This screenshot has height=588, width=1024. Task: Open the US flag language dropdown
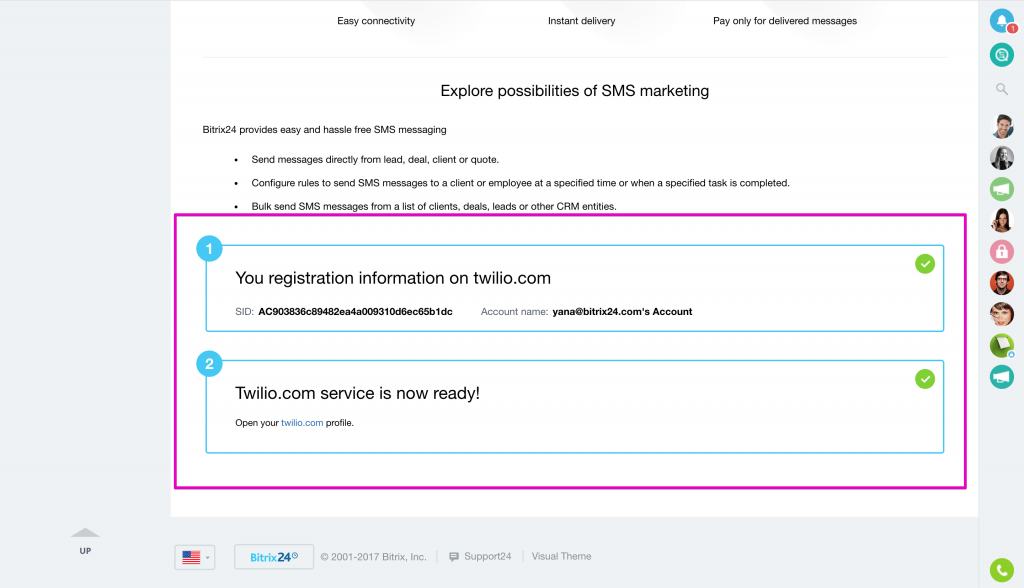[x=195, y=557]
